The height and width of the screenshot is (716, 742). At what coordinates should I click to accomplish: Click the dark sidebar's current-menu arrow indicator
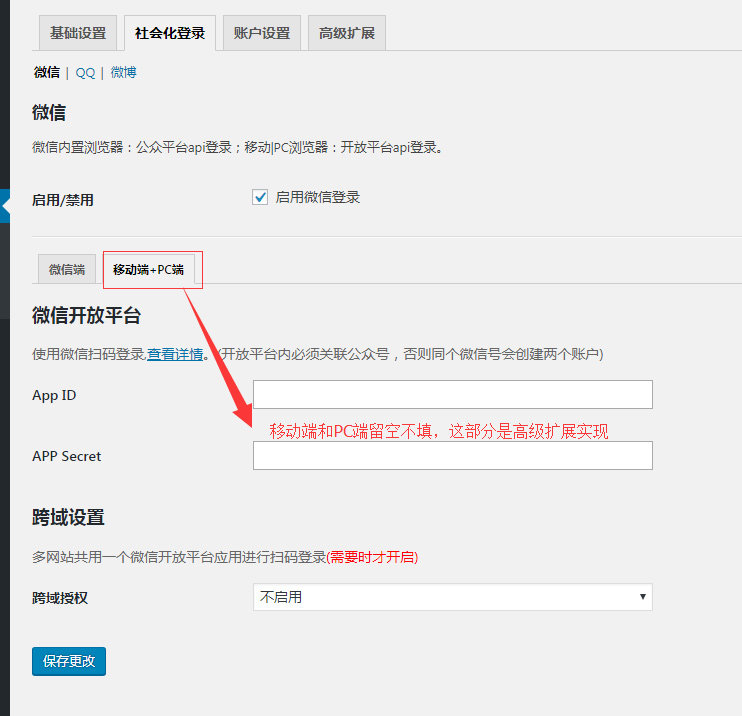5,206
